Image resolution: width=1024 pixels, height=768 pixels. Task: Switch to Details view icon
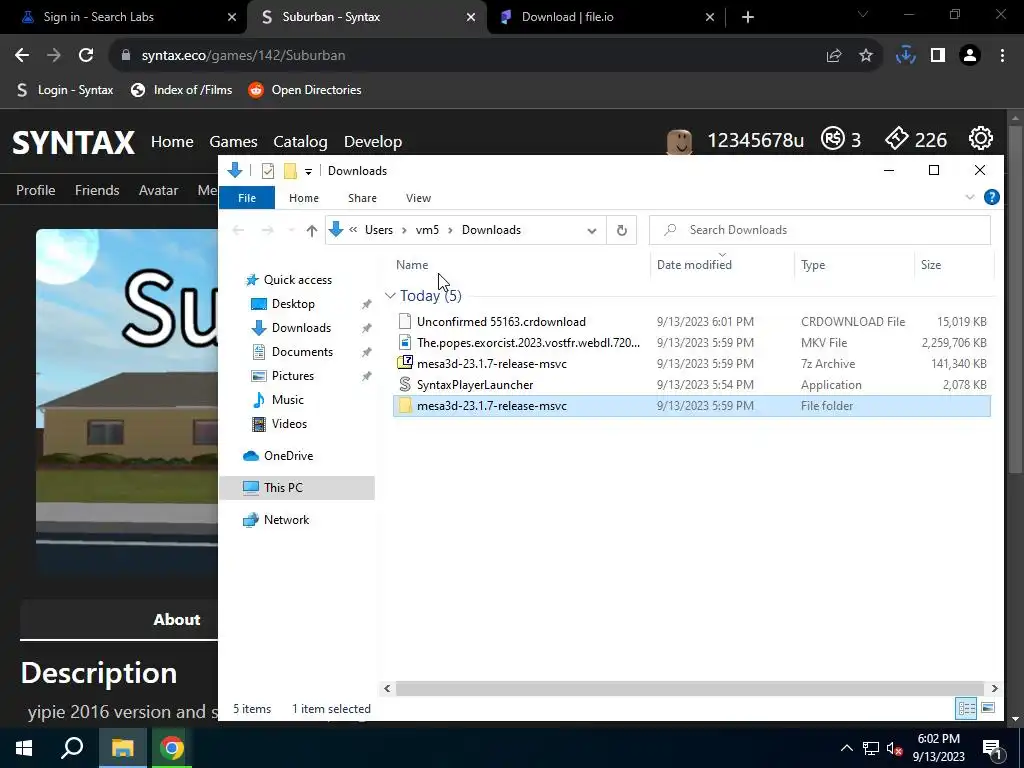pyautogui.click(x=967, y=708)
